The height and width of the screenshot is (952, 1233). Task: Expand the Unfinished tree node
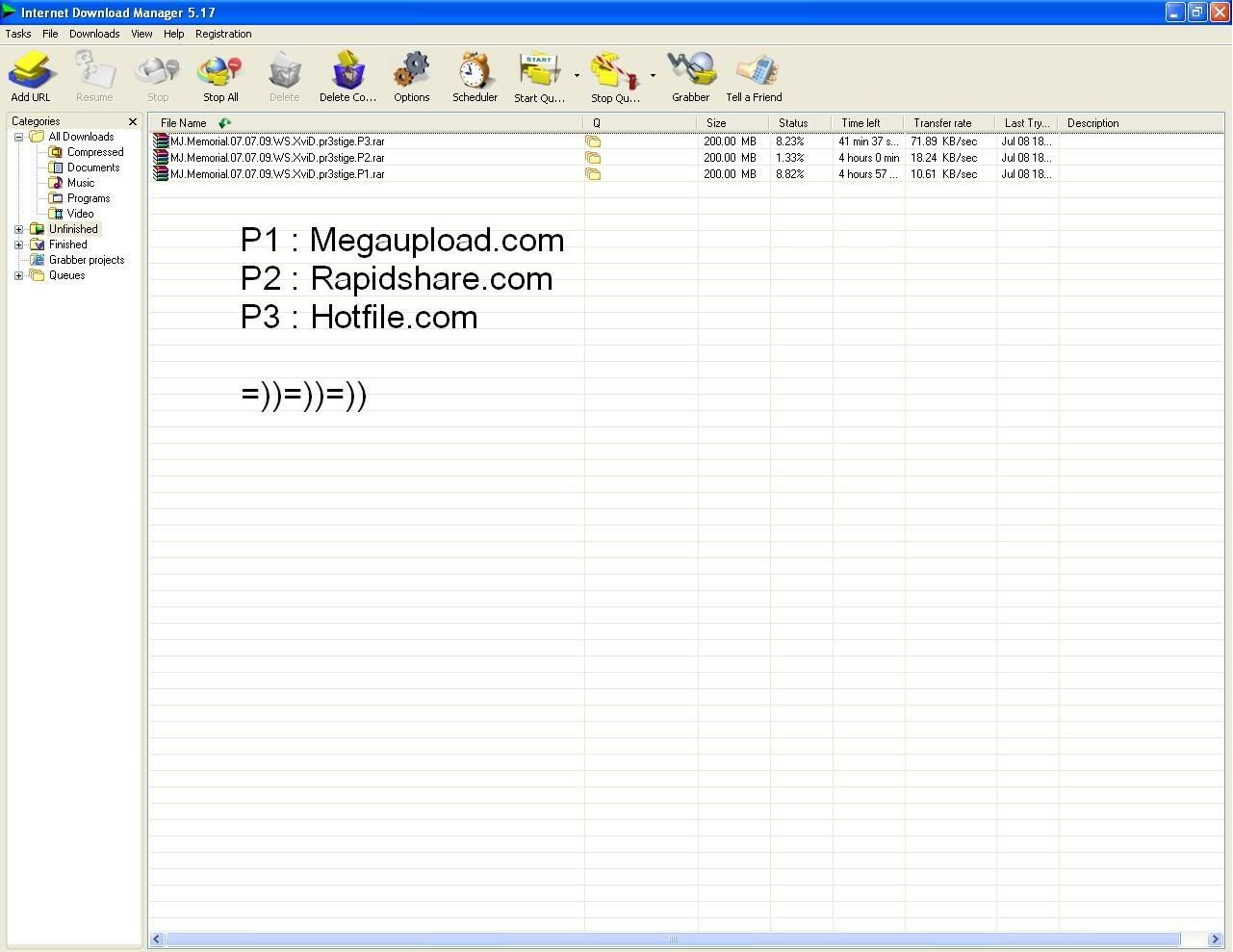(18, 229)
